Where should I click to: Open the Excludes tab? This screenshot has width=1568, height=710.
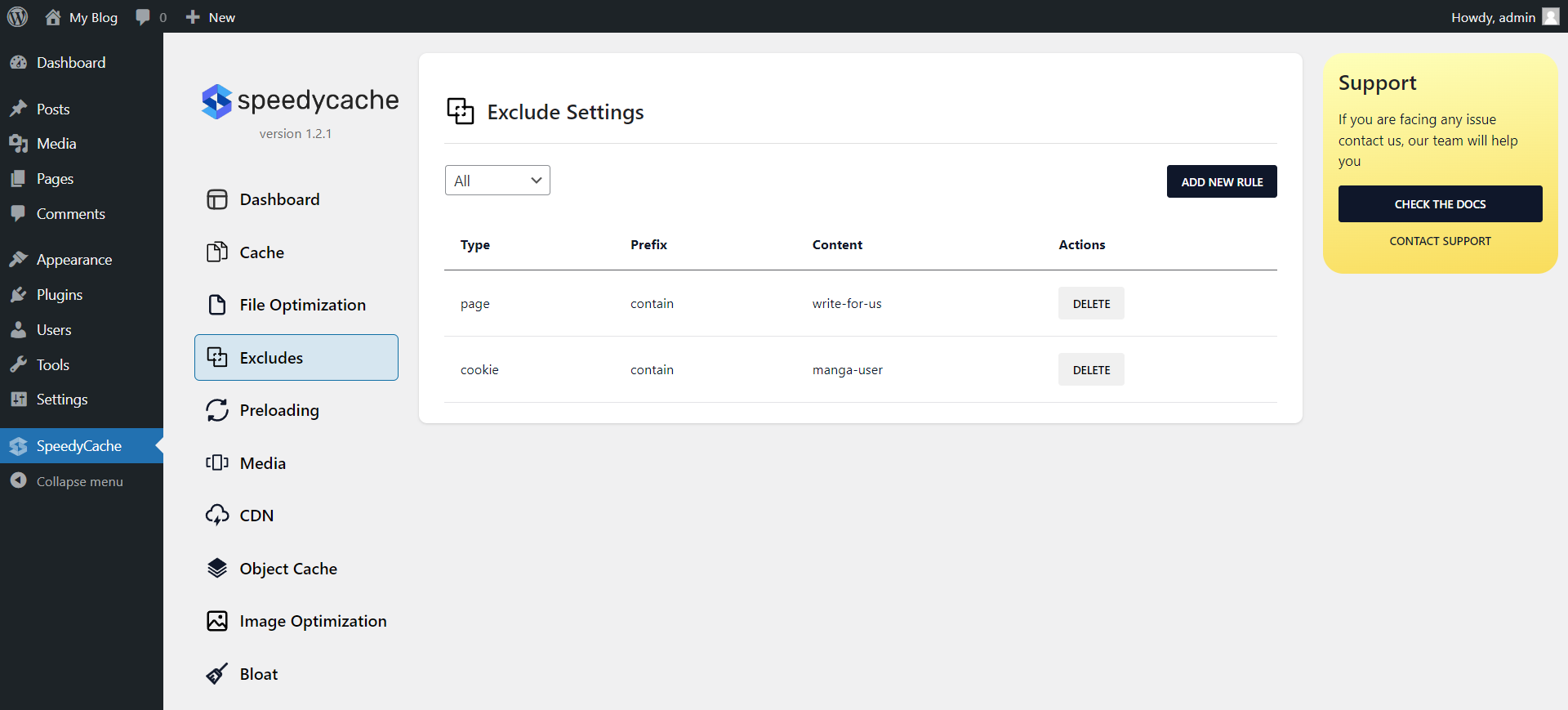coord(296,358)
